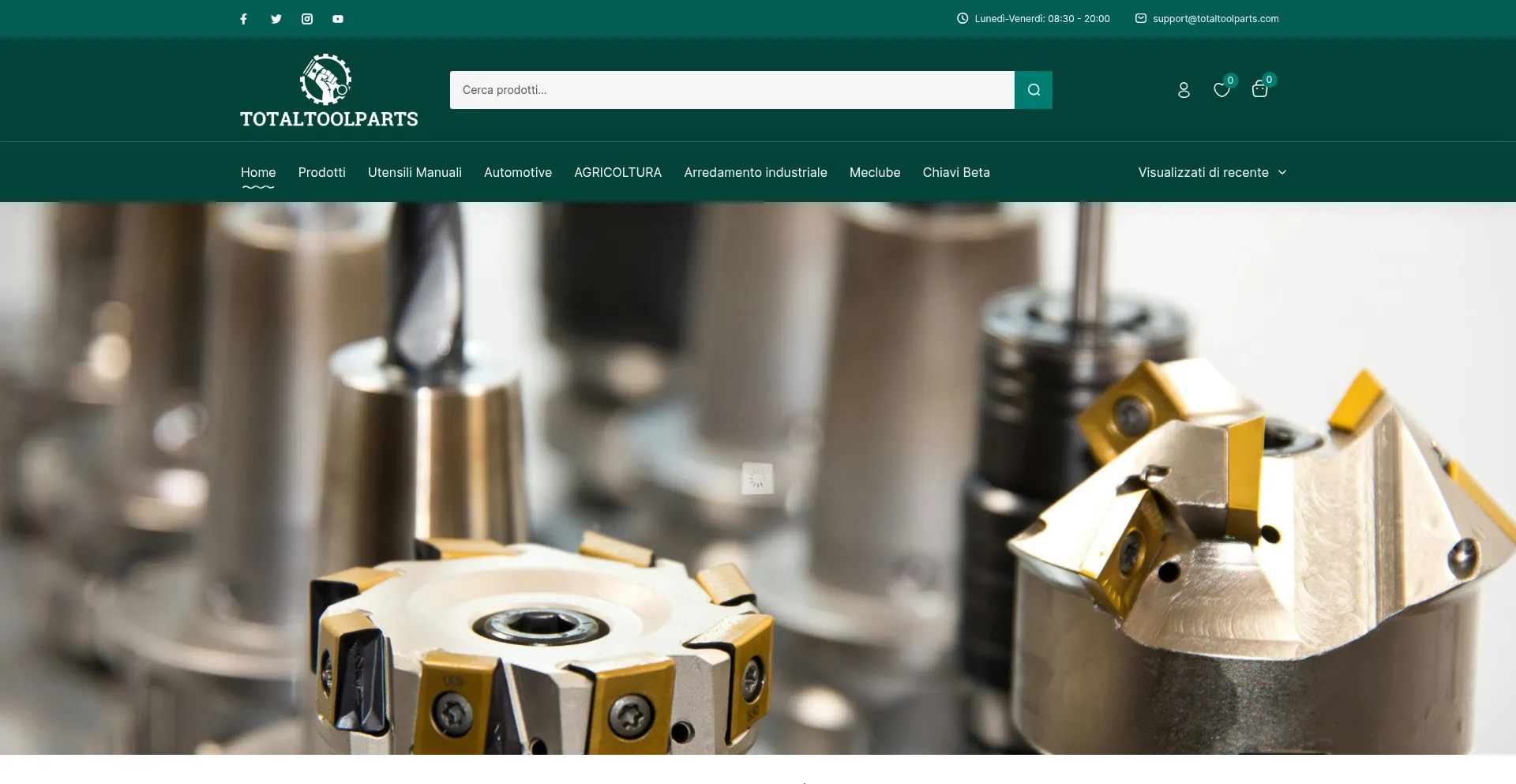
Task: Go to the Home menu item
Action: coord(258,172)
